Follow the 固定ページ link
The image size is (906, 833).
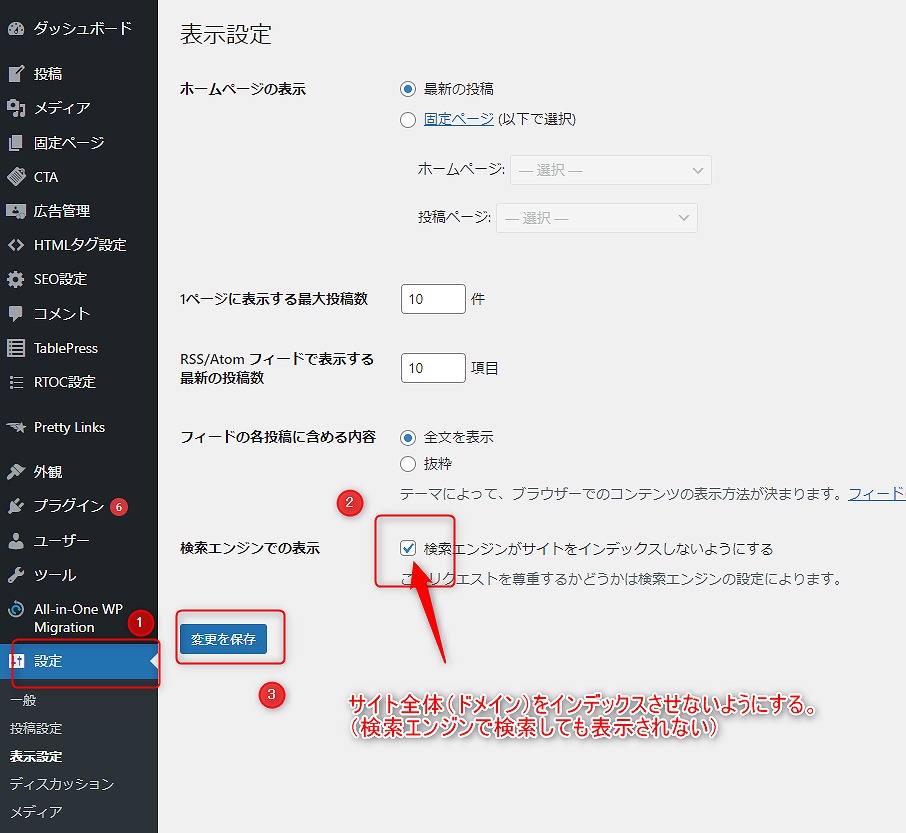tap(458, 119)
